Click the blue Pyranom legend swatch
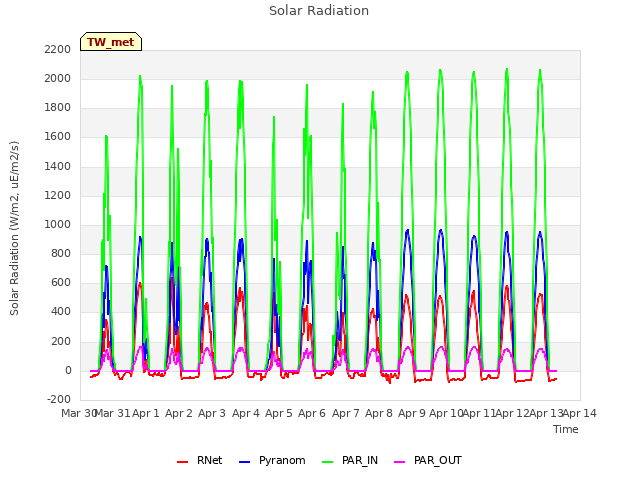 tap(244, 462)
